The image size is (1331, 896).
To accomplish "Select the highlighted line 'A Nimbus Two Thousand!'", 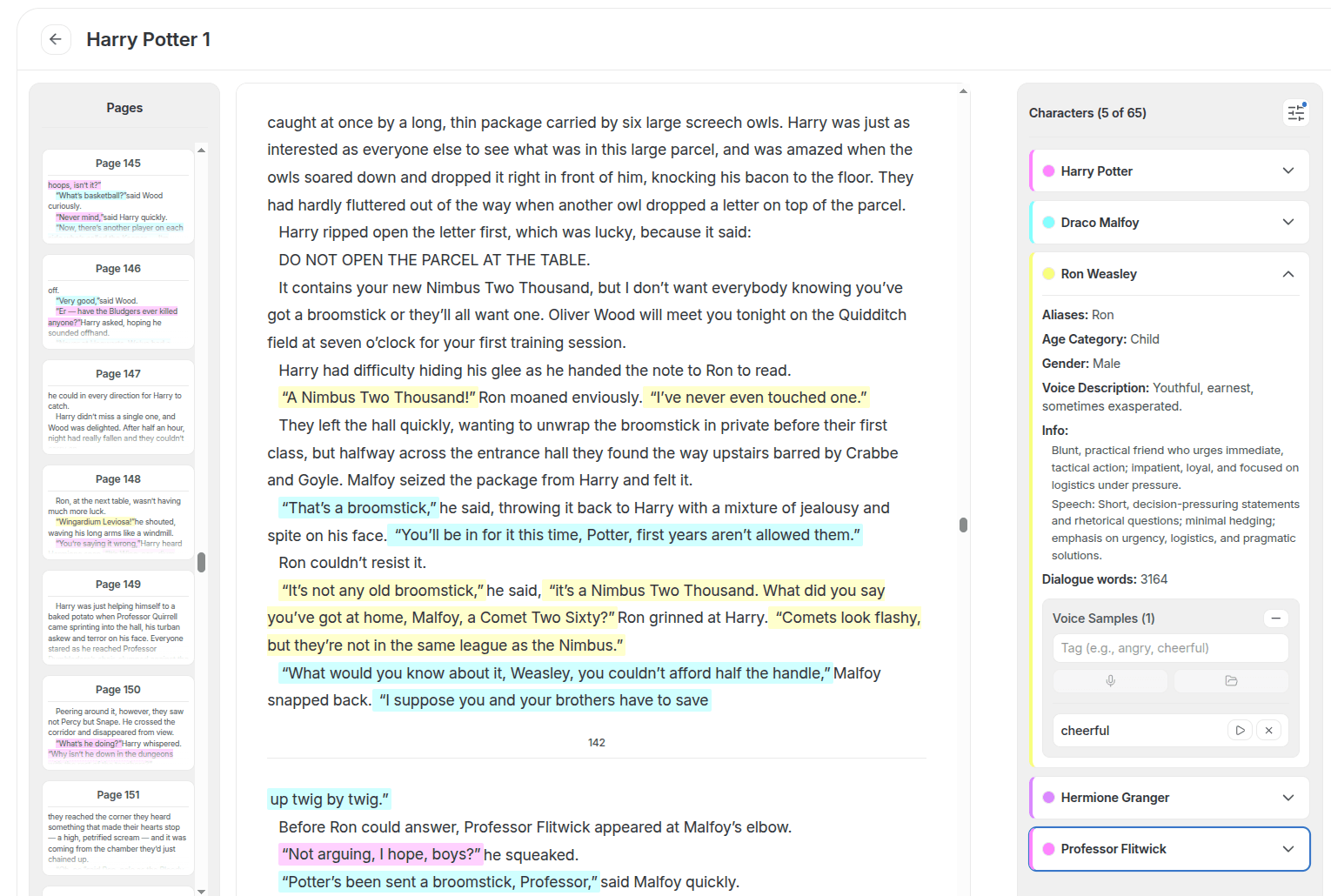I will coord(377,397).
